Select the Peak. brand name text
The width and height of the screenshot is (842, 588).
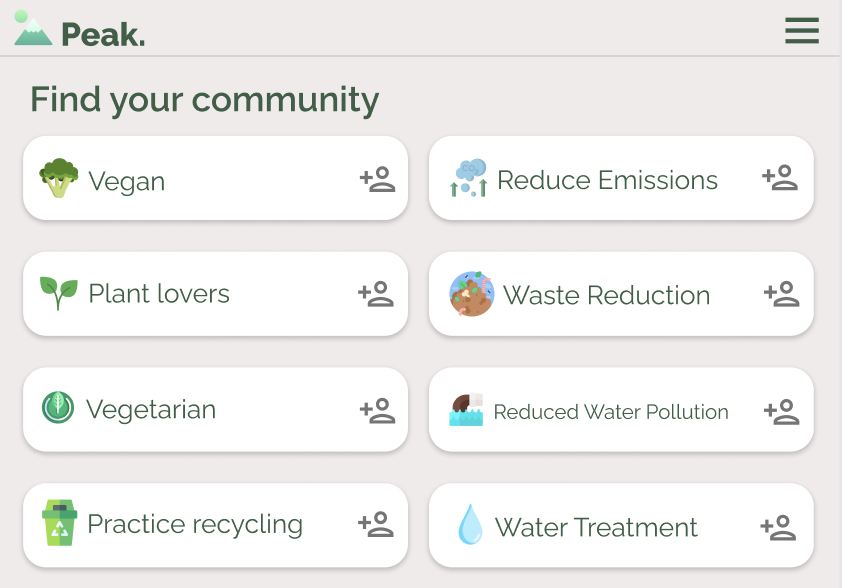tap(103, 34)
